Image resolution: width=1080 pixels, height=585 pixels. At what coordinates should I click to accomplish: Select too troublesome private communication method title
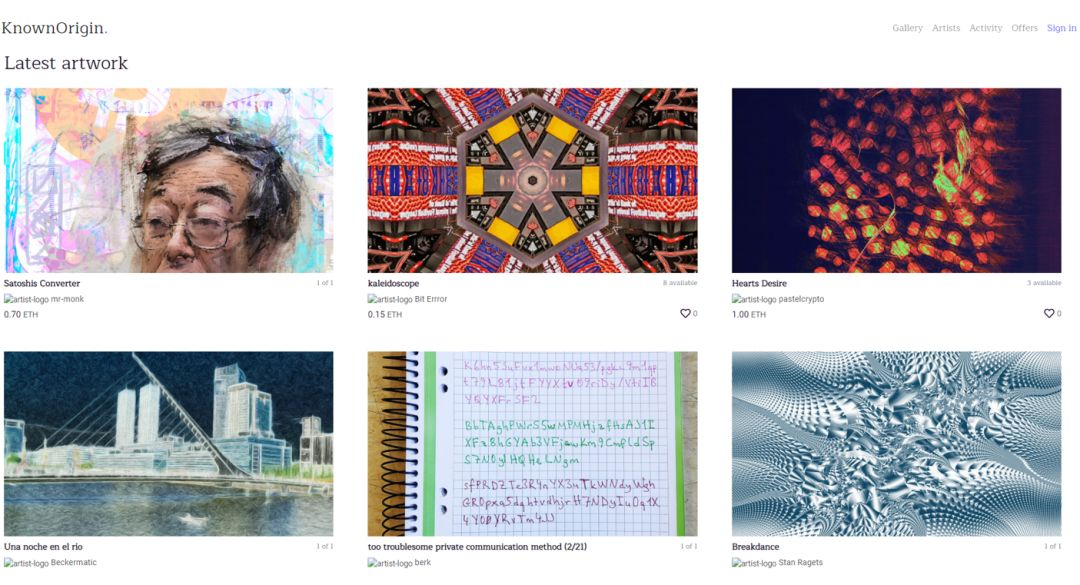click(477, 547)
